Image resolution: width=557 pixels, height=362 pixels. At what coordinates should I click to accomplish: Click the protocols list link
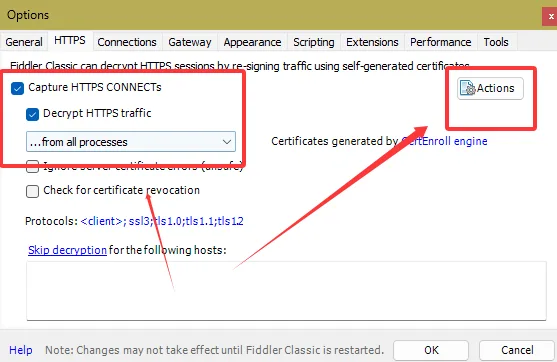[x=162, y=221]
